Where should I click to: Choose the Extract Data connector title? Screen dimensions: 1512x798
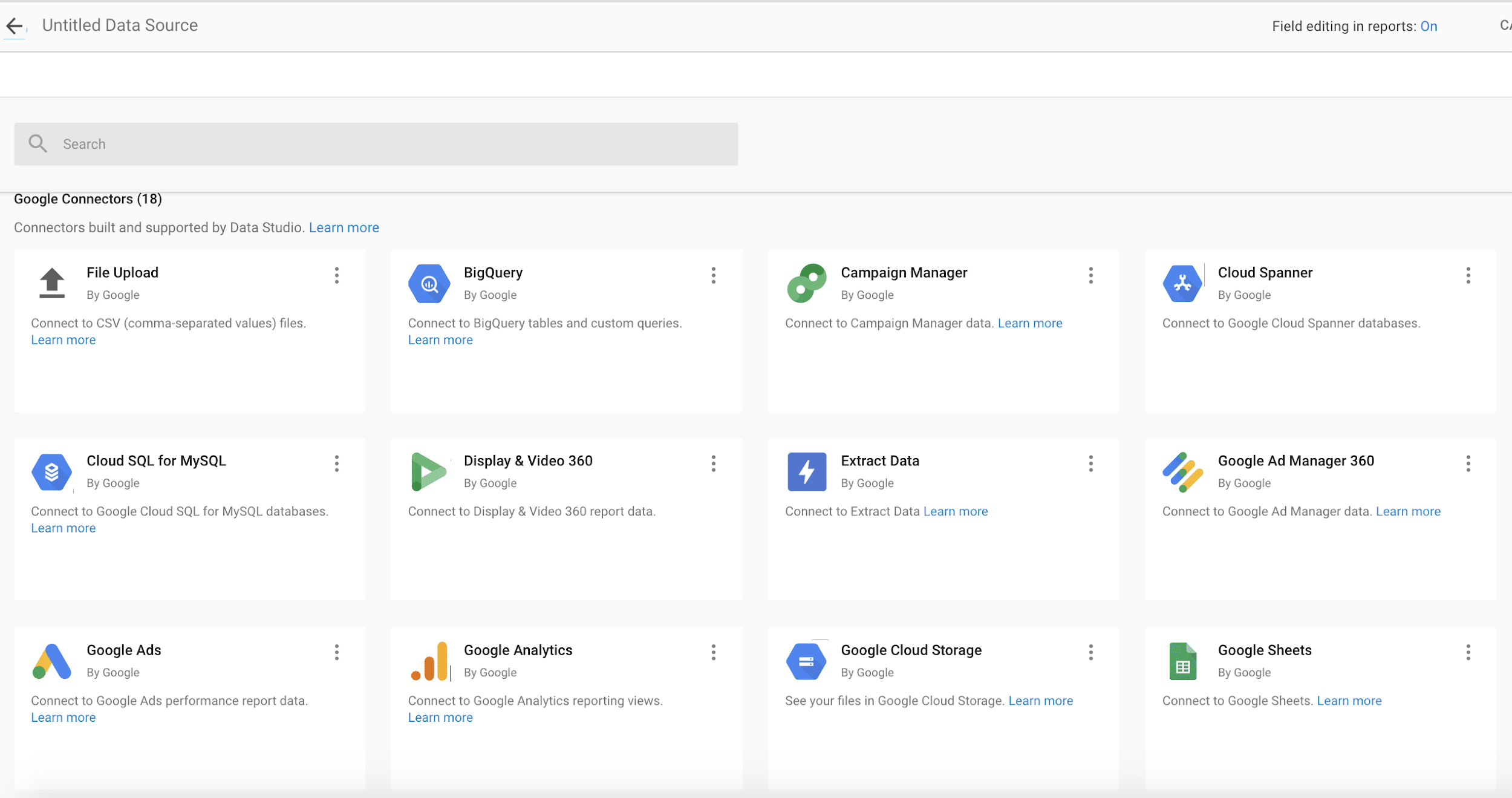pos(880,461)
